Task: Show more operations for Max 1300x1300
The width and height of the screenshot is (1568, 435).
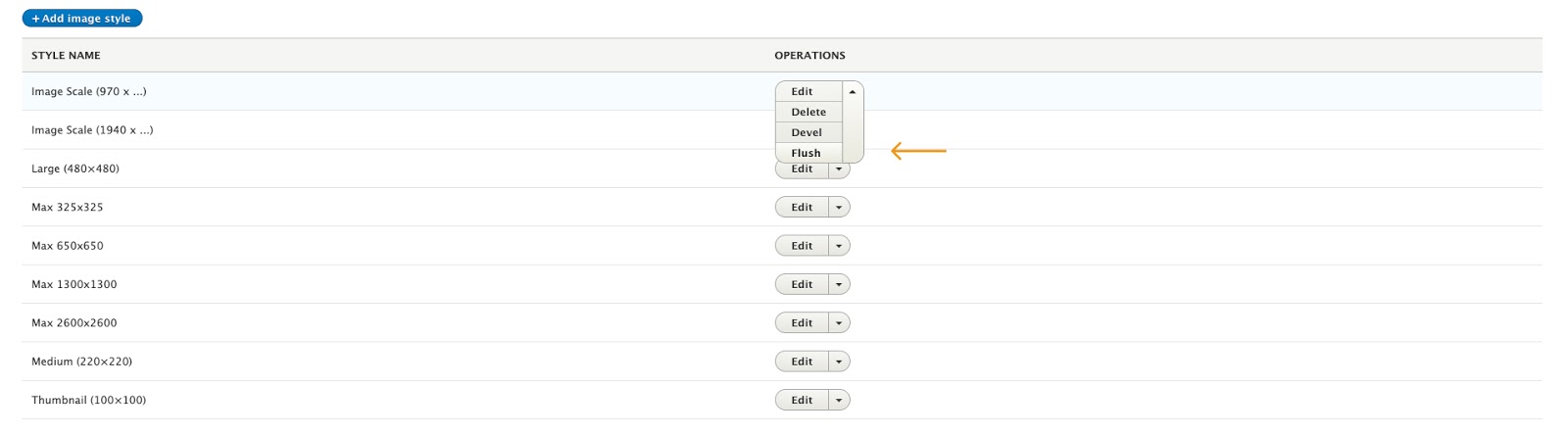Action: coord(839,284)
